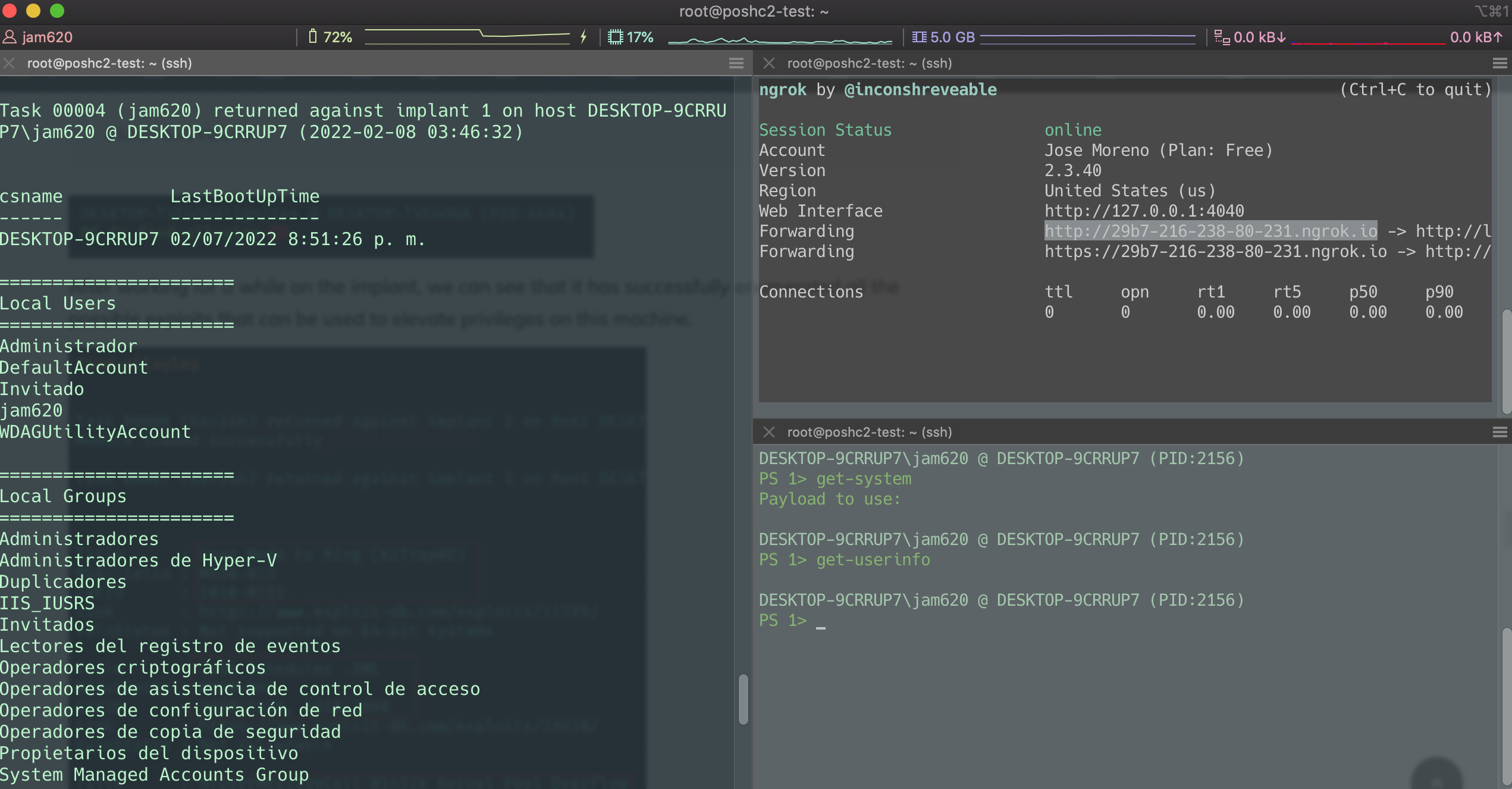The width and height of the screenshot is (1512, 789).
Task: Click the 'ttl' column header
Action: click(x=1059, y=292)
